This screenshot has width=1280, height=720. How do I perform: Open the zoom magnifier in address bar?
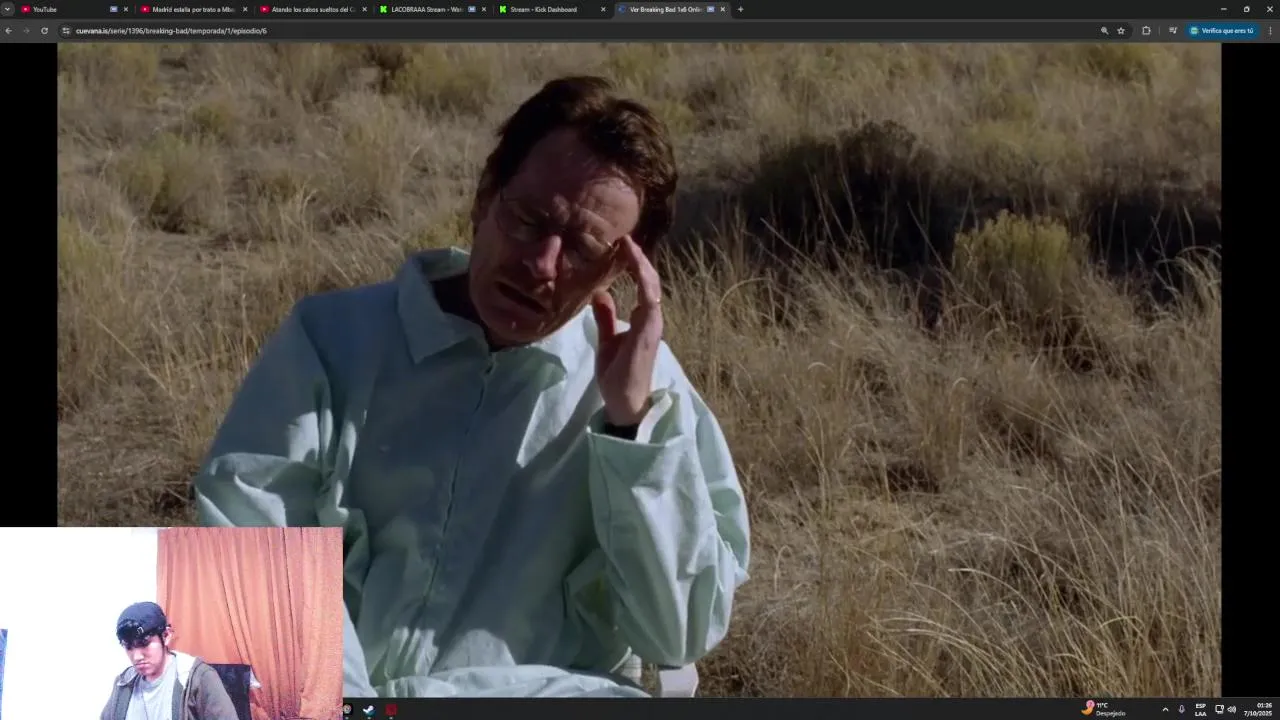tap(1104, 31)
